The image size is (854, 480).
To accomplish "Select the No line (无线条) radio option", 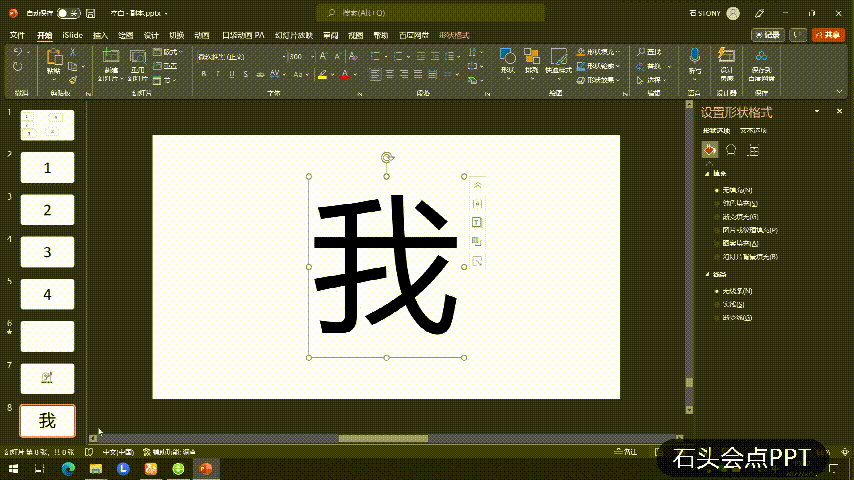I will pyautogui.click(x=717, y=291).
